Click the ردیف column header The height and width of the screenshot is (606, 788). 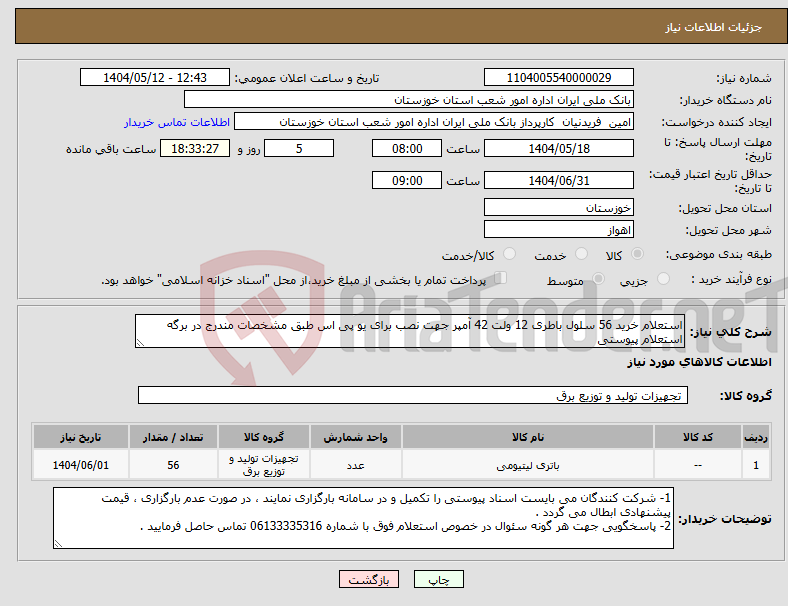756,437
